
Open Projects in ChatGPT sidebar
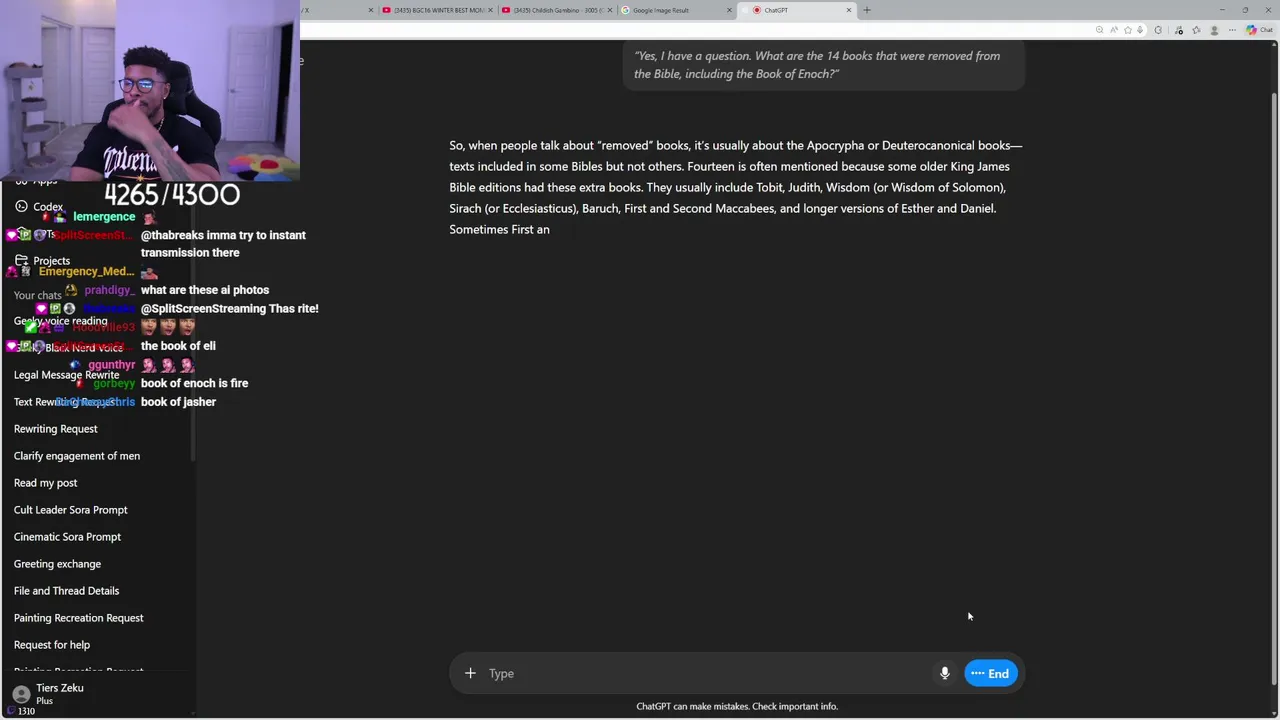(x=43, y=261)
